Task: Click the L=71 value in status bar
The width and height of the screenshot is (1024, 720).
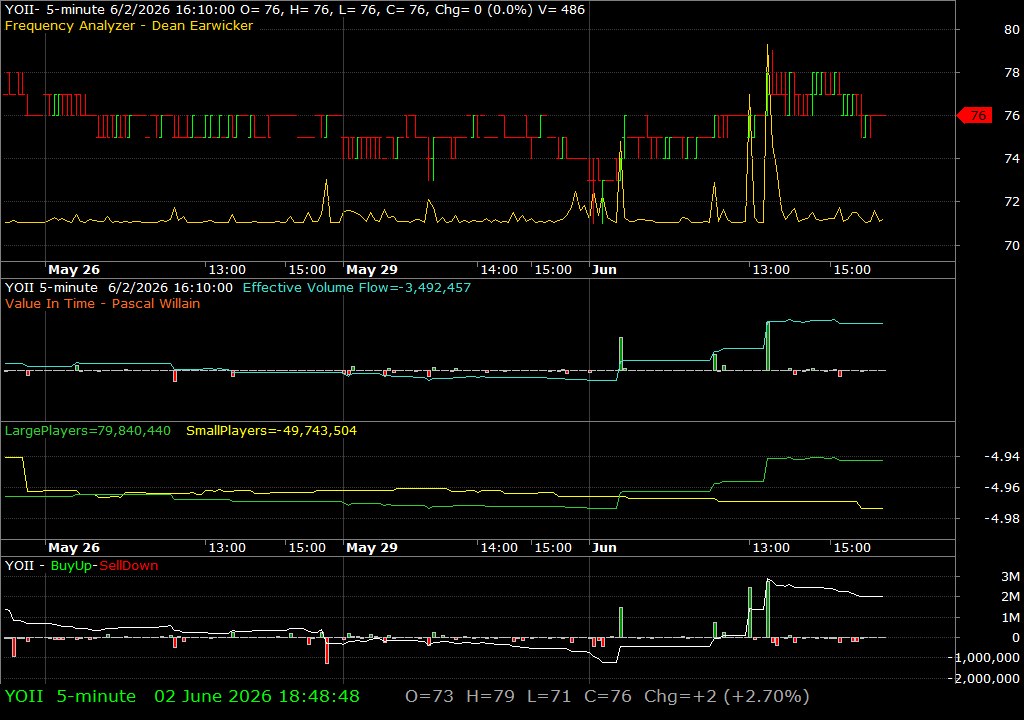Action: pyautogui.click(x=549, y=696)
